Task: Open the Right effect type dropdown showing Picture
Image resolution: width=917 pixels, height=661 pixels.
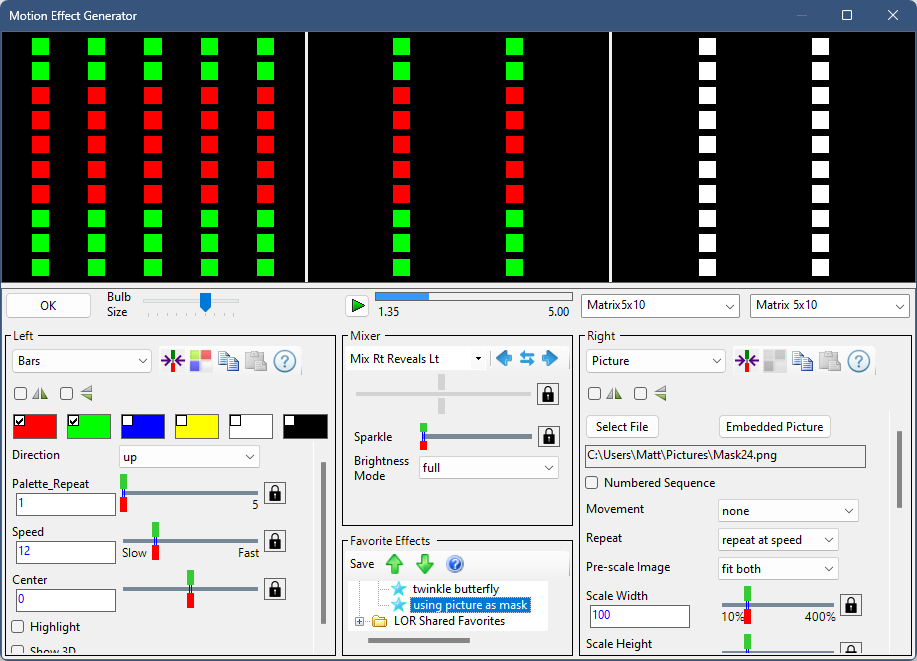Action: point(656,361)
